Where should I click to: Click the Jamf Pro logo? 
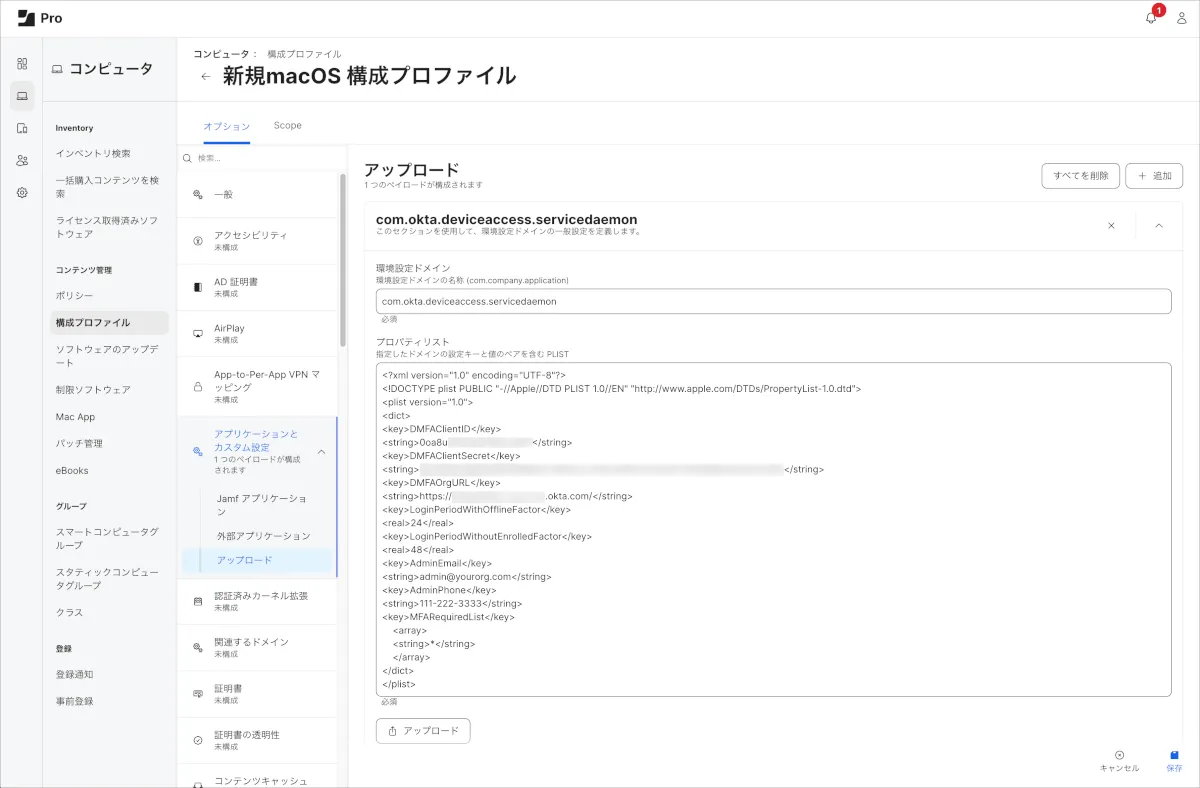[x=40, y=18]
